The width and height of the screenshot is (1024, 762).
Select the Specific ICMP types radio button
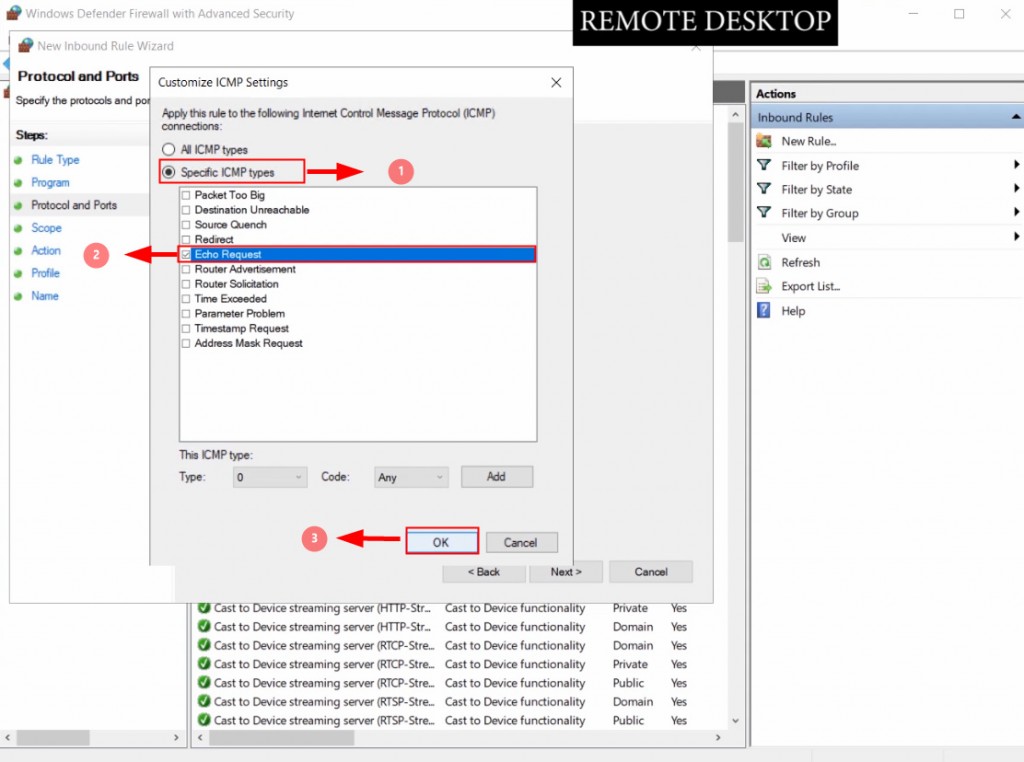(x=168, y=172)
